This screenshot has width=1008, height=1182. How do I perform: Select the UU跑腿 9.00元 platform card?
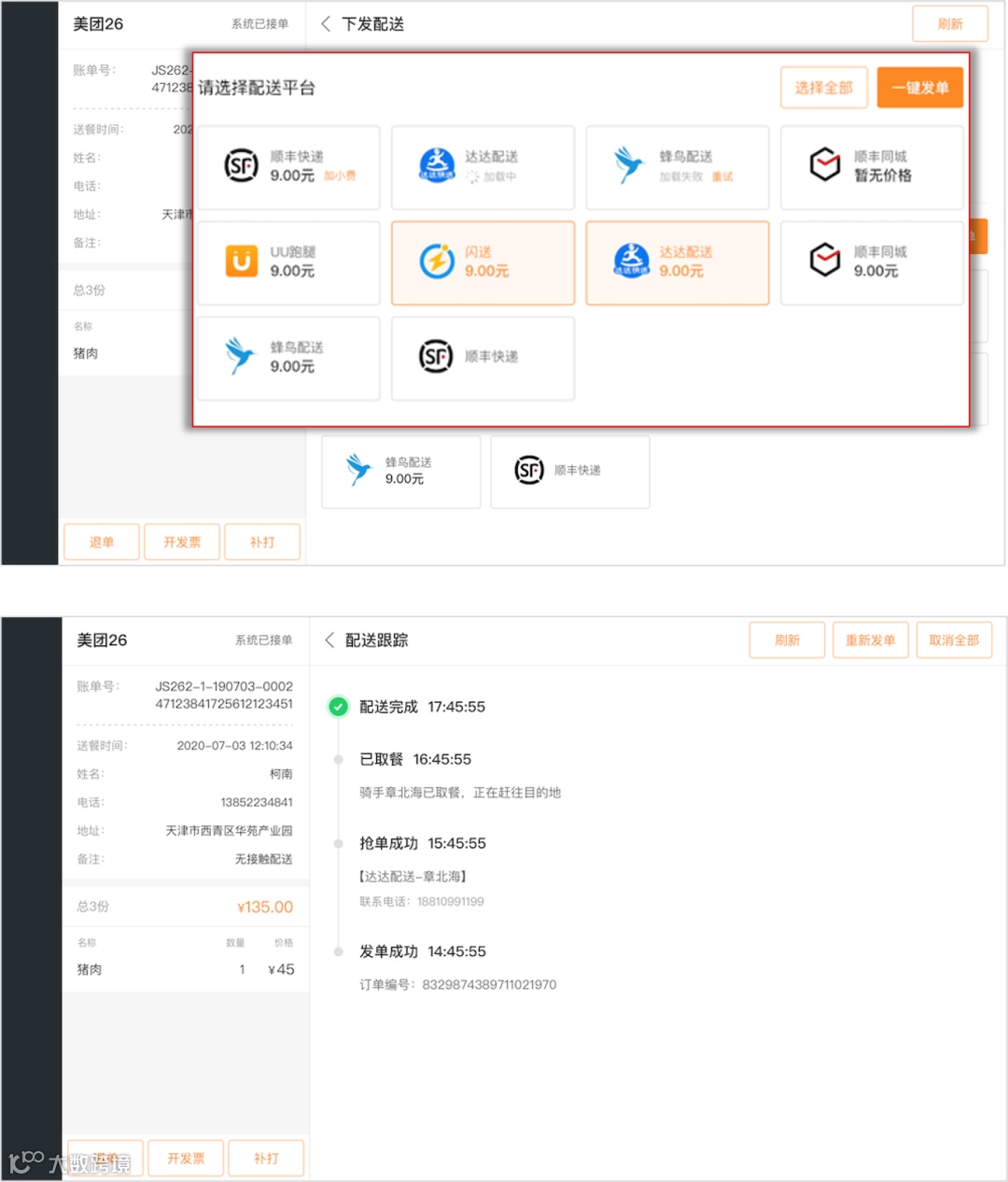tap(288, 263)
